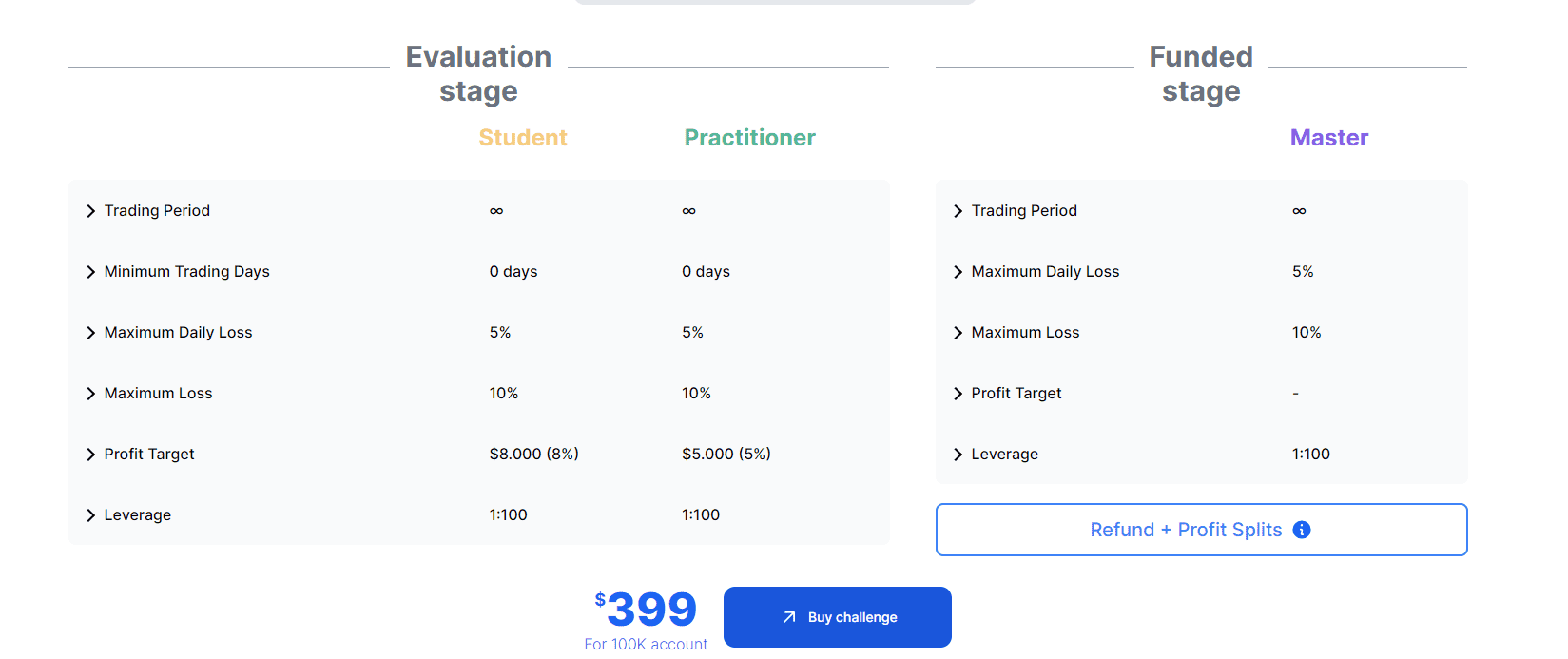Select the Student column heading
Screen dimensions: 1568x659
(523, 138)
